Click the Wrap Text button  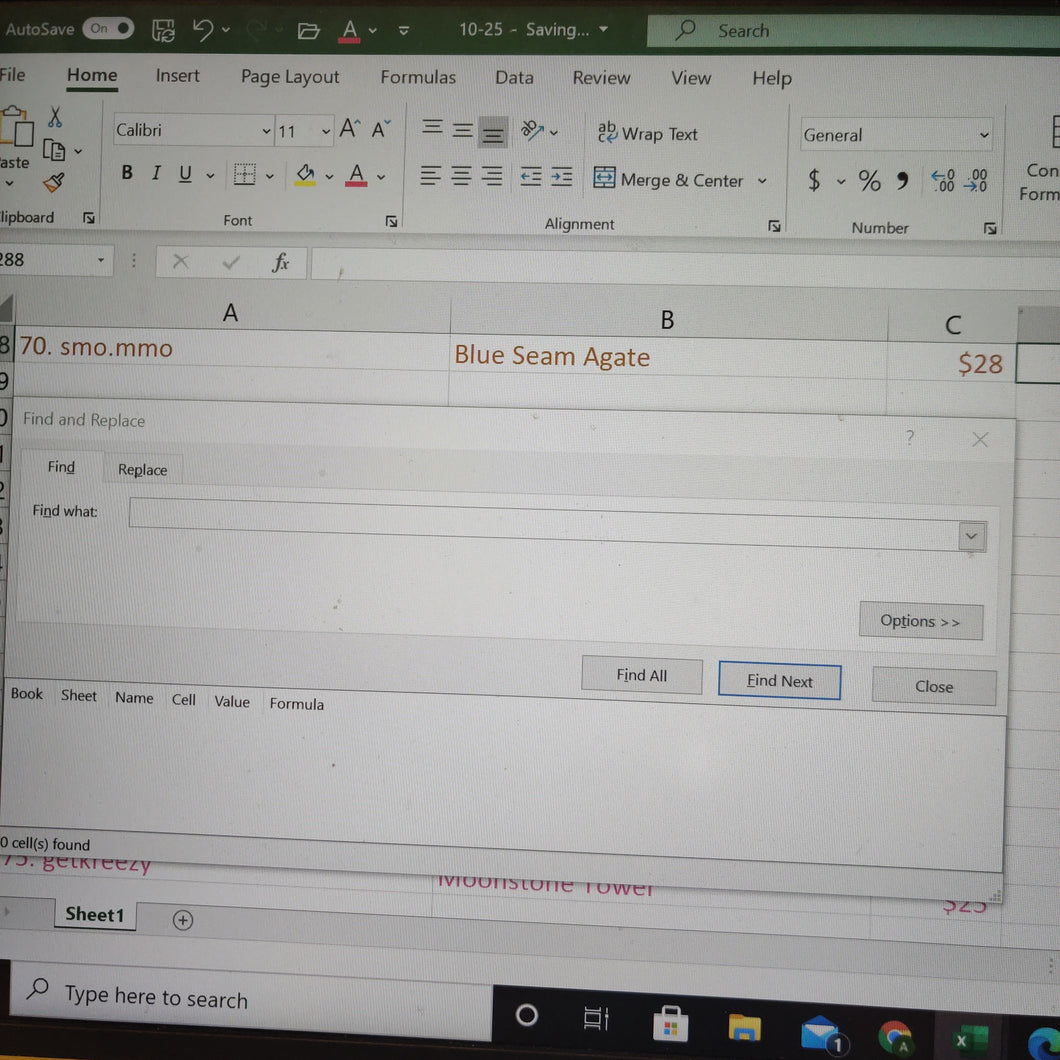click(x=648, y=133)
